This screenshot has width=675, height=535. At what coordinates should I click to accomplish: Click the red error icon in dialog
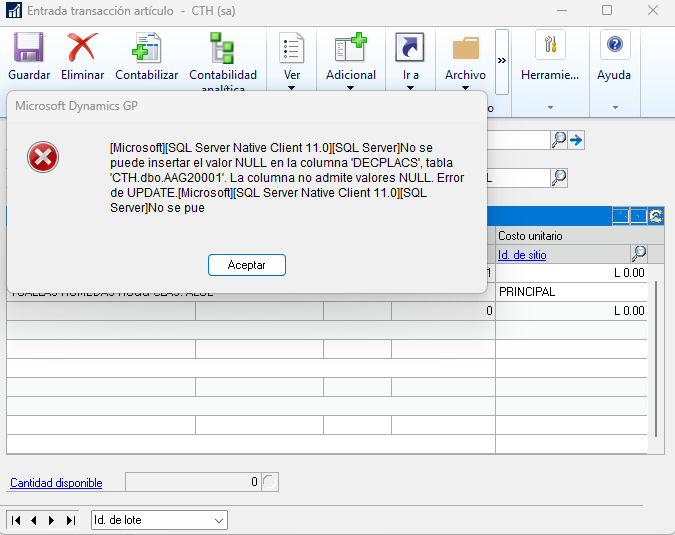(x=43, y=157)
